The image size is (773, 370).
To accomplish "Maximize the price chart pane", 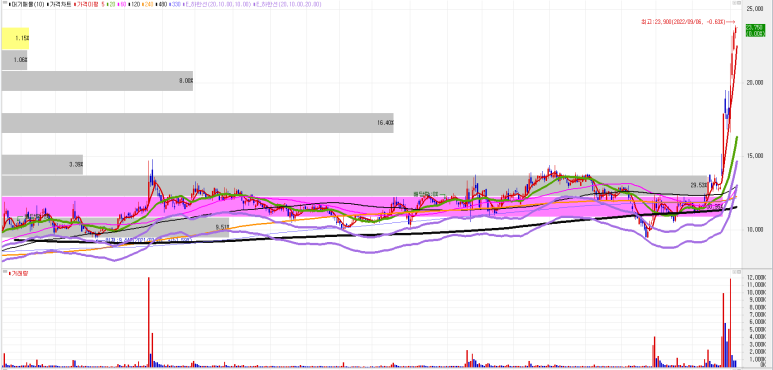I will (x=739, y=3).
